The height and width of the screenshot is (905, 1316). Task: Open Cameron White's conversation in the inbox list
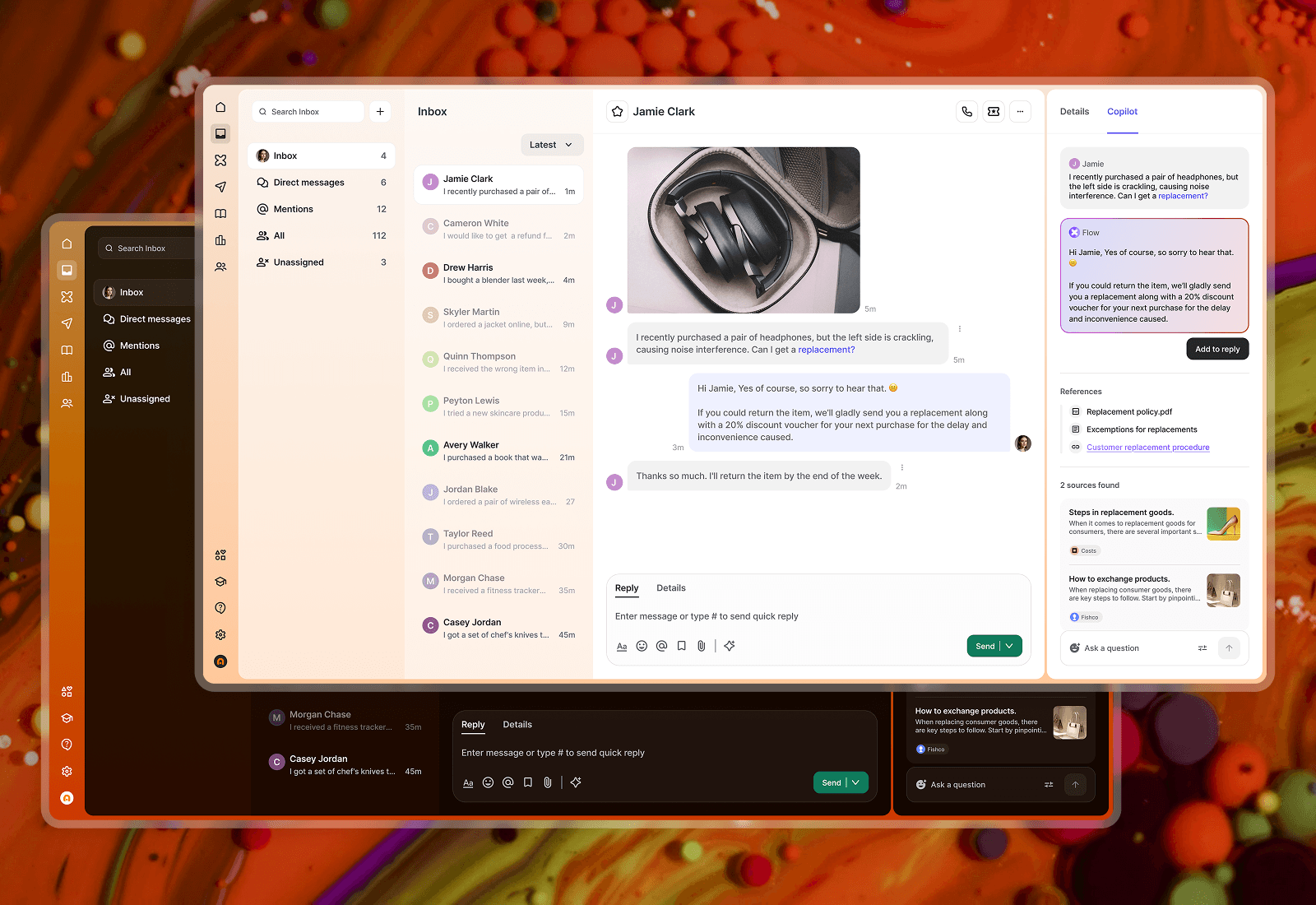click(x=498, y=230)
